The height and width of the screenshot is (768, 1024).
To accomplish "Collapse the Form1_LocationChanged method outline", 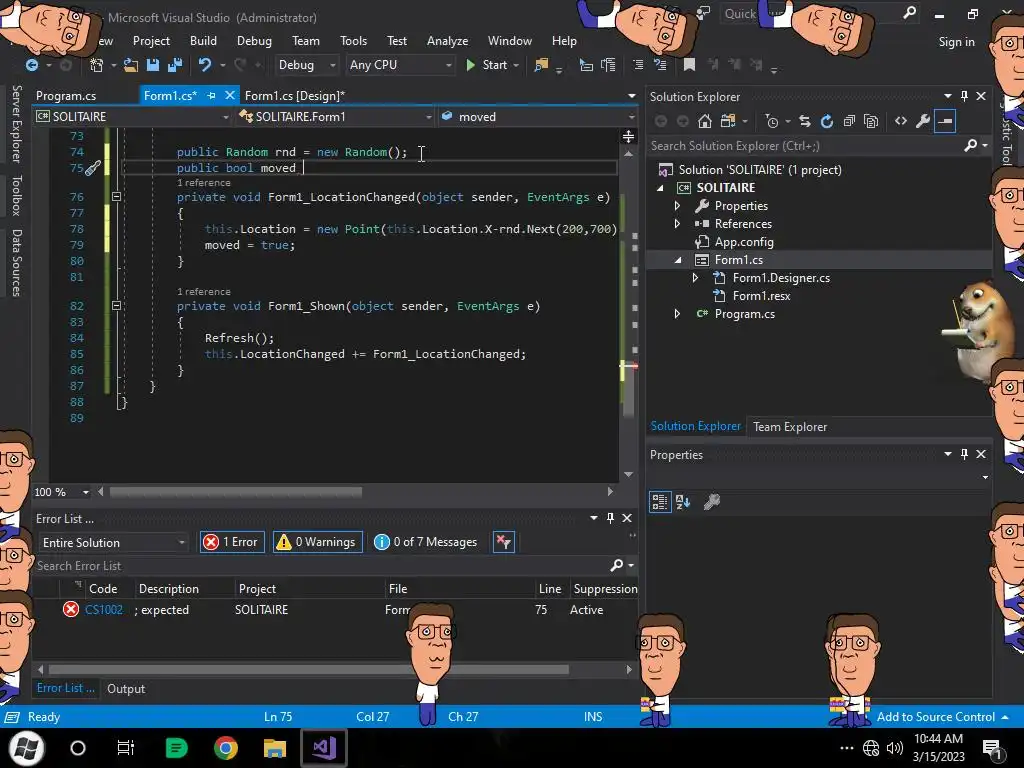I will [116, 197].
